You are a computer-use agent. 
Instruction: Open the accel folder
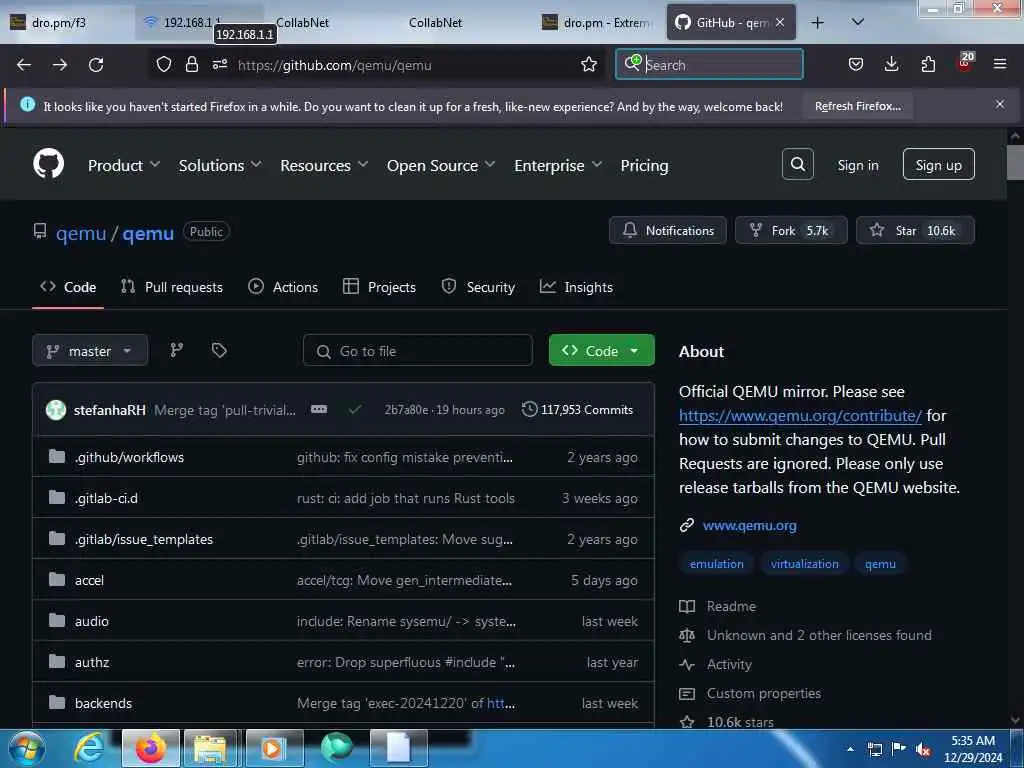[x=89, y=580]
